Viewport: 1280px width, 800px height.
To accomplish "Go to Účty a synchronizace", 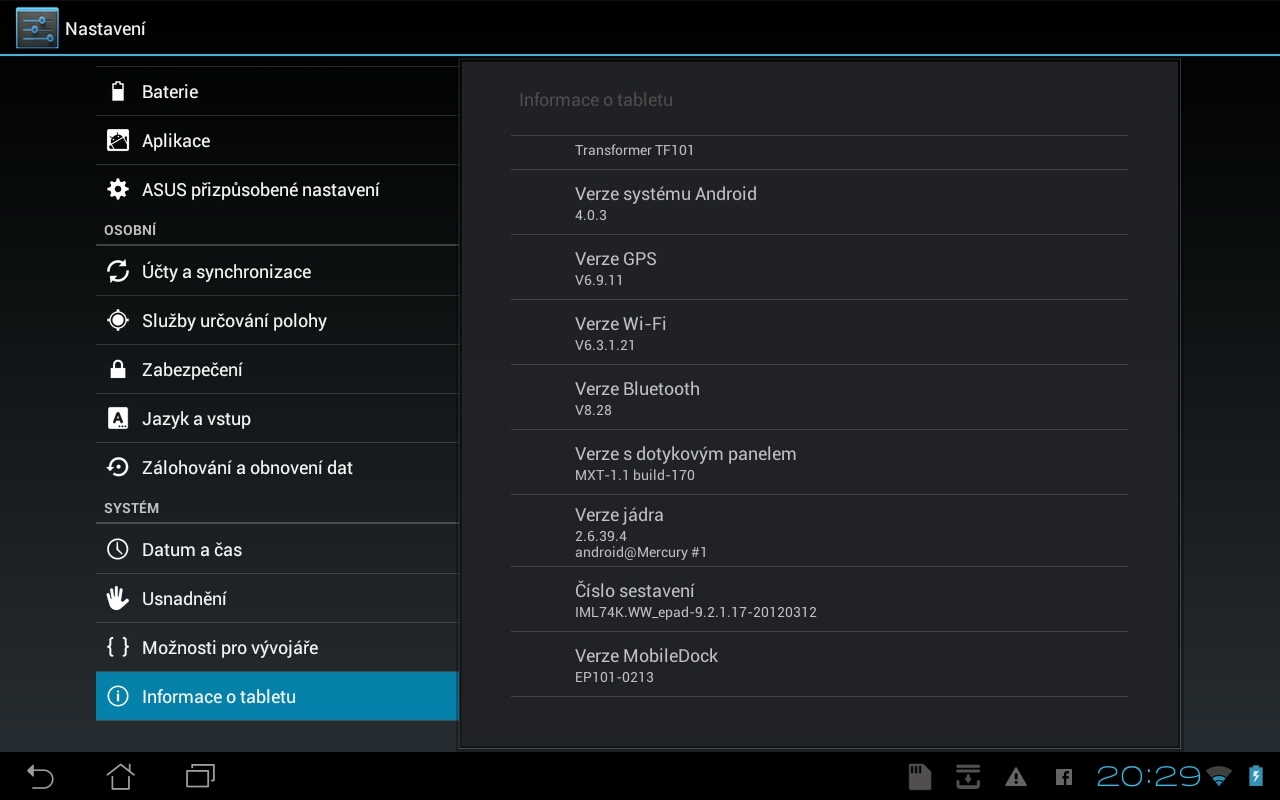I will pyautogui.click(x=277, y=272).
